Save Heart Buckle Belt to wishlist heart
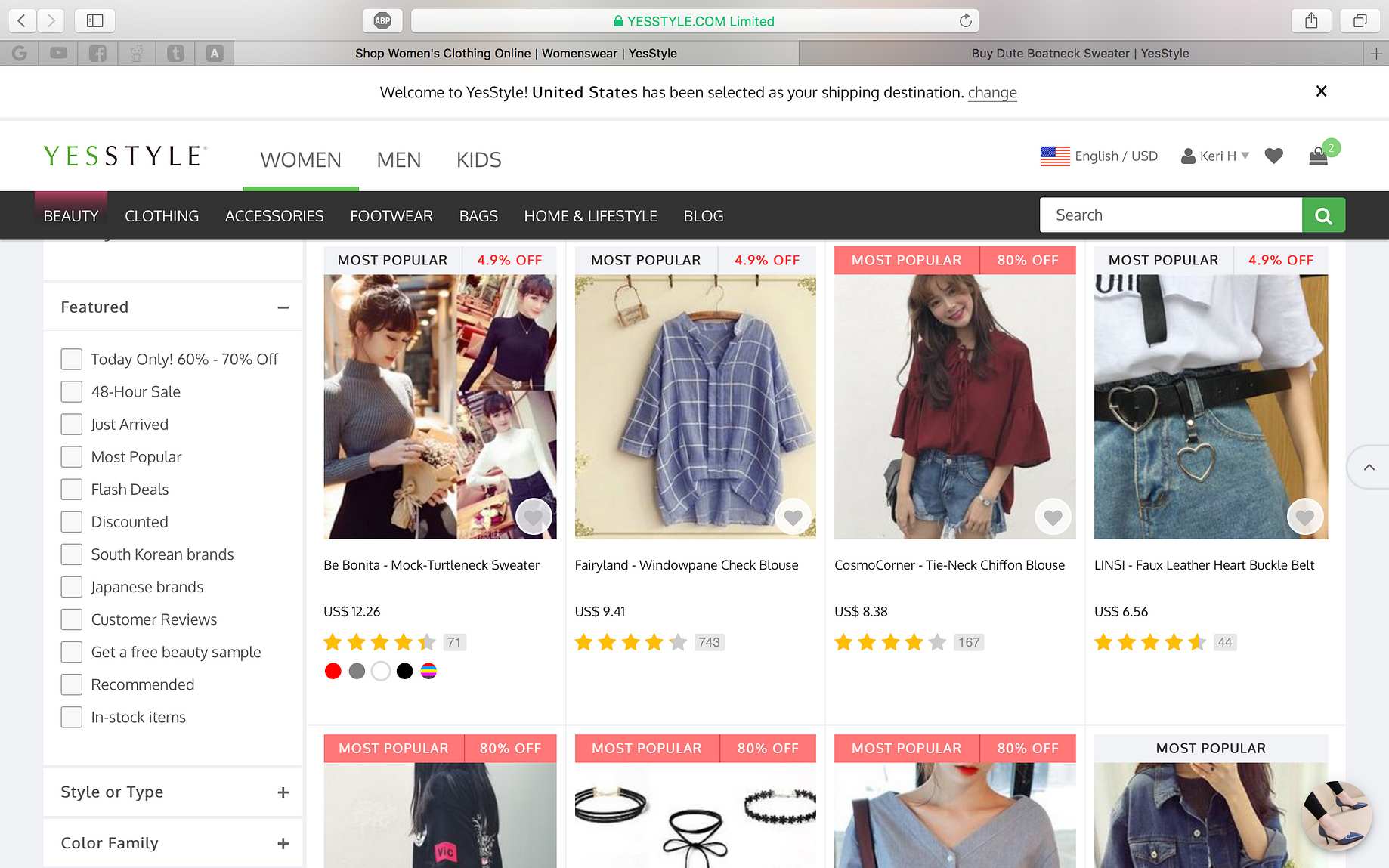Screen dimensions: 1389x868 (1304, 517)
